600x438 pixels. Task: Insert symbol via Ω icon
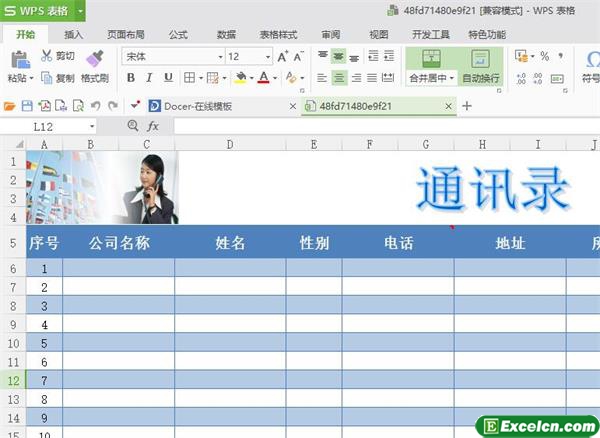point(593,59)
